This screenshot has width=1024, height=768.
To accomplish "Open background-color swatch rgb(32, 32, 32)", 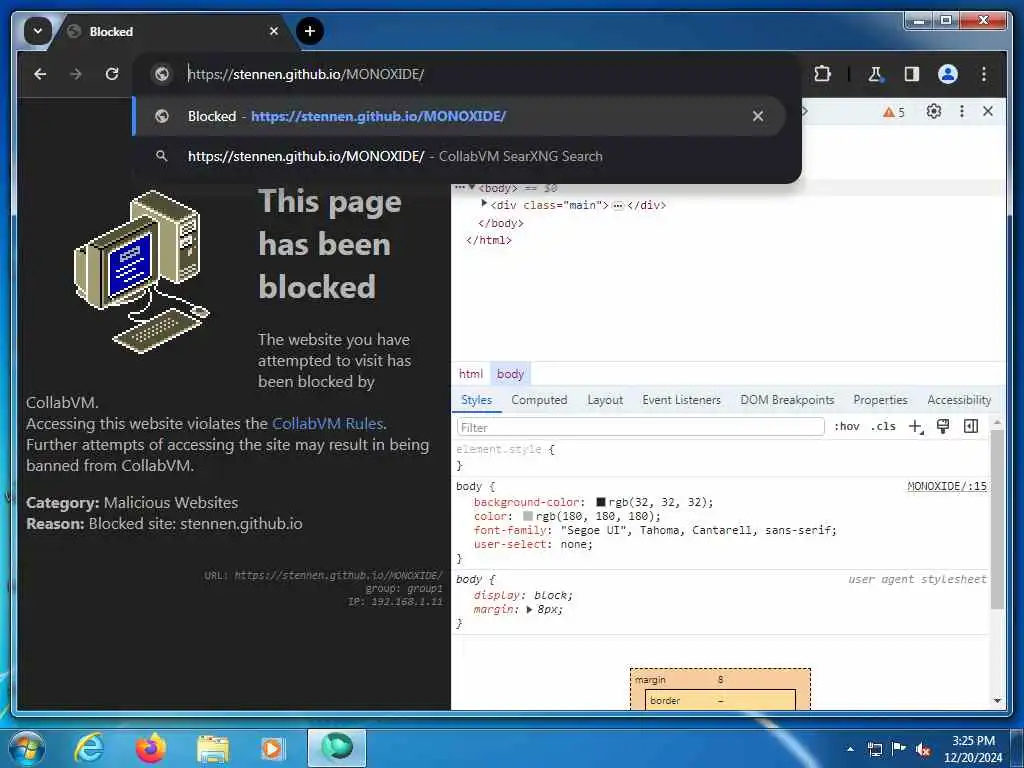I will 601,502.
